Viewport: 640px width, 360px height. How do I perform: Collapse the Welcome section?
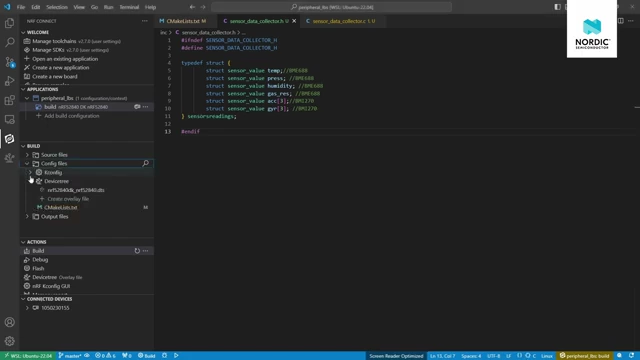click(23, 32)
